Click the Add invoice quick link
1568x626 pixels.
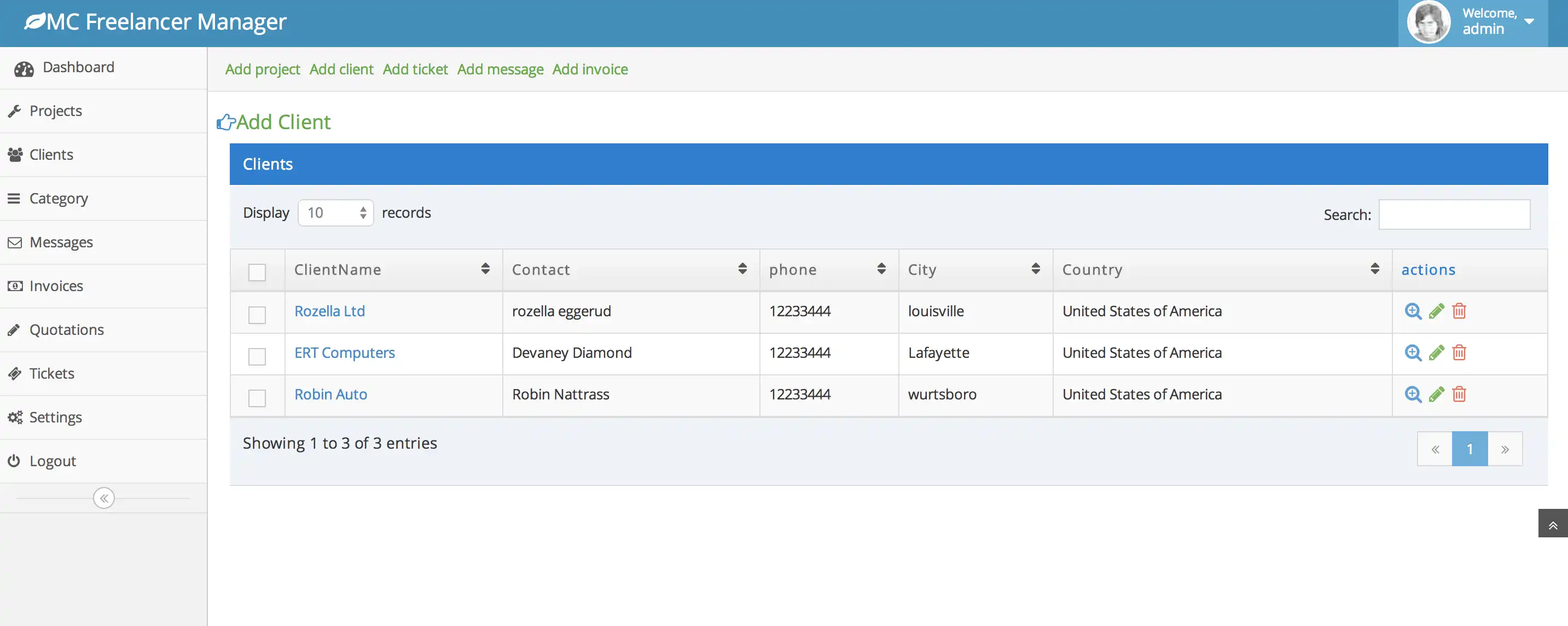click(590, 68)
